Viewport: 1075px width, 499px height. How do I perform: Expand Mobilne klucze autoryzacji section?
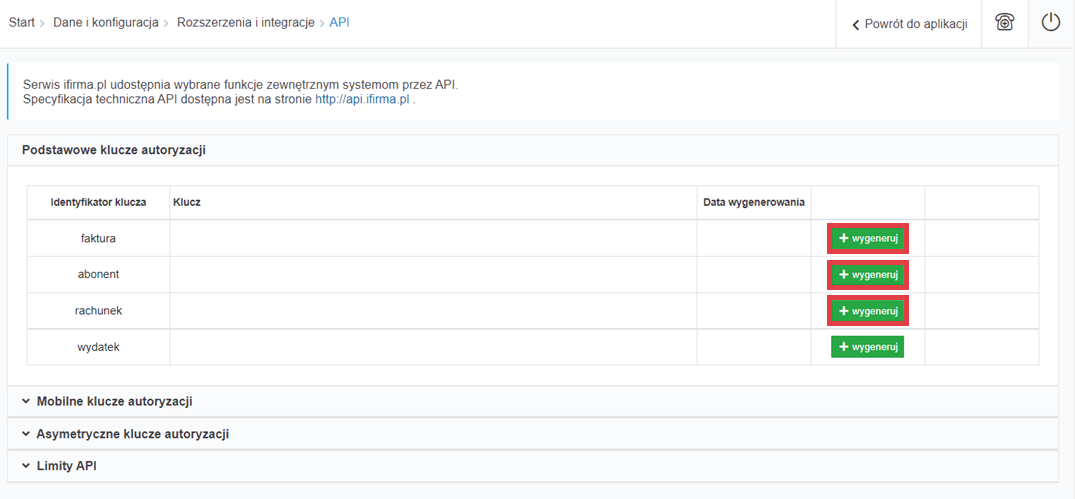coord(114,401)
